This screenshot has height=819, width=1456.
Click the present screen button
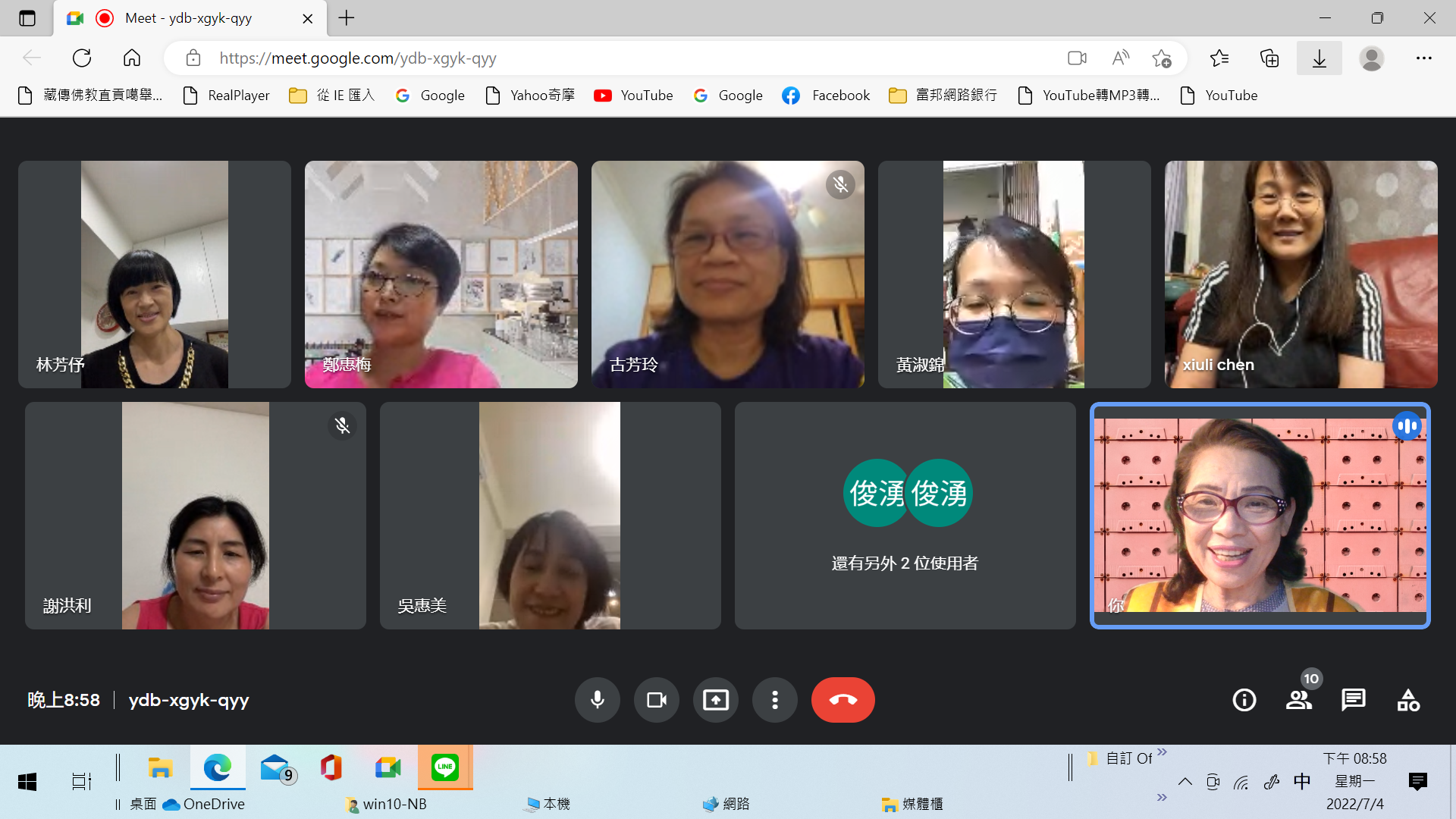coord(715,699)
